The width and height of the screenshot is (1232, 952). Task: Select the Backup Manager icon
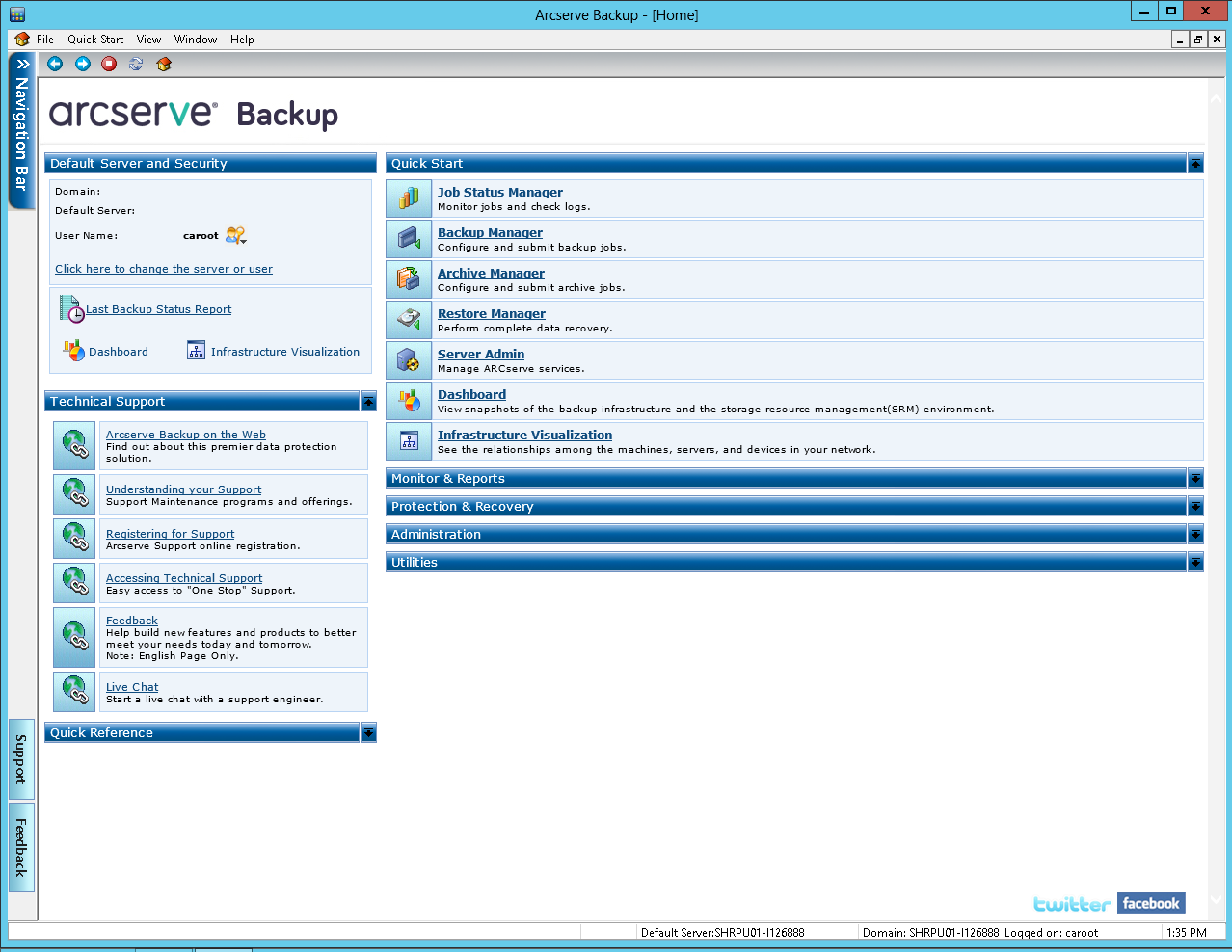(408, 239)
